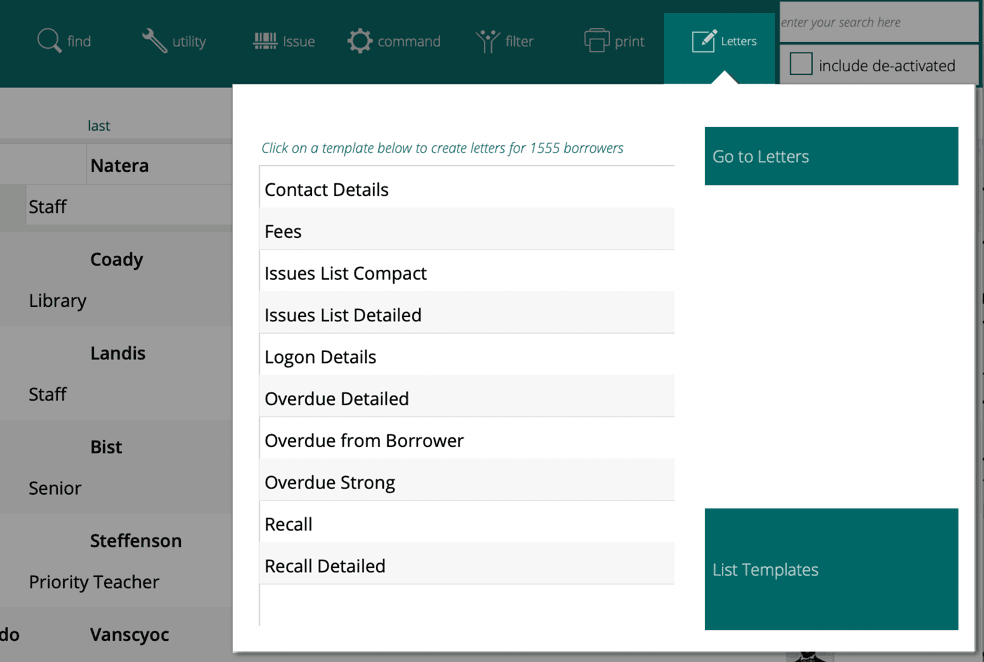Select the Issue barcode icon
This screenshot has height=662, width=984.
coord(265,41)
